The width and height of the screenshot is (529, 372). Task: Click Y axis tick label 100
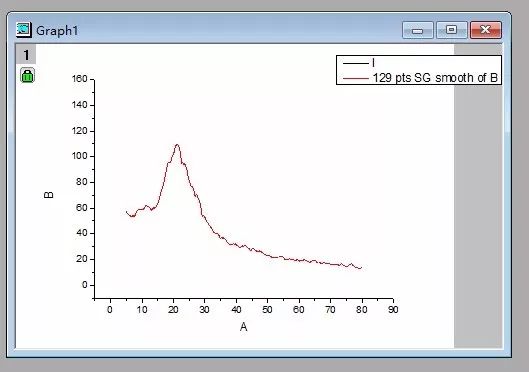click(80, 156)
